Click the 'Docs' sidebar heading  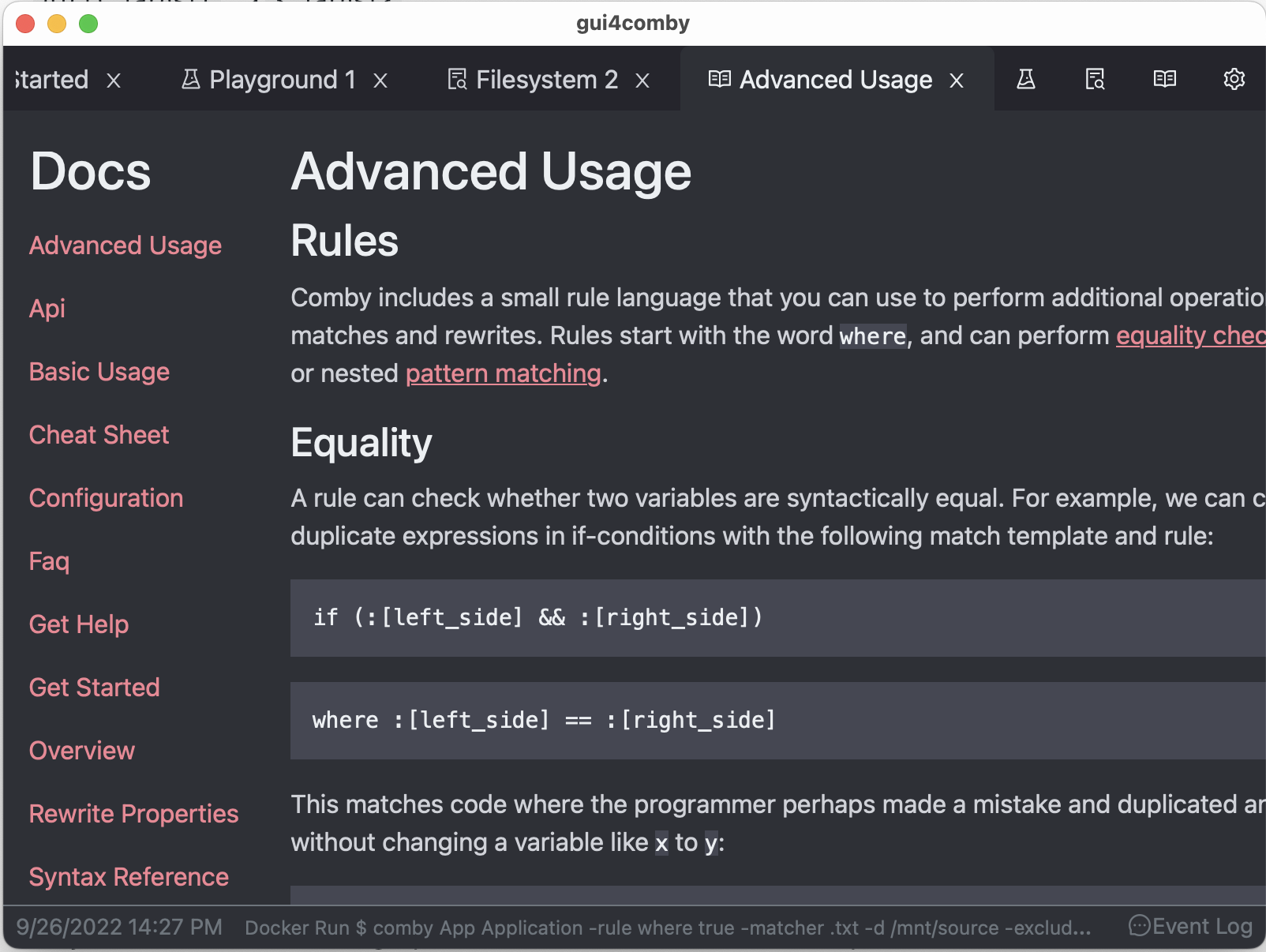90,171
